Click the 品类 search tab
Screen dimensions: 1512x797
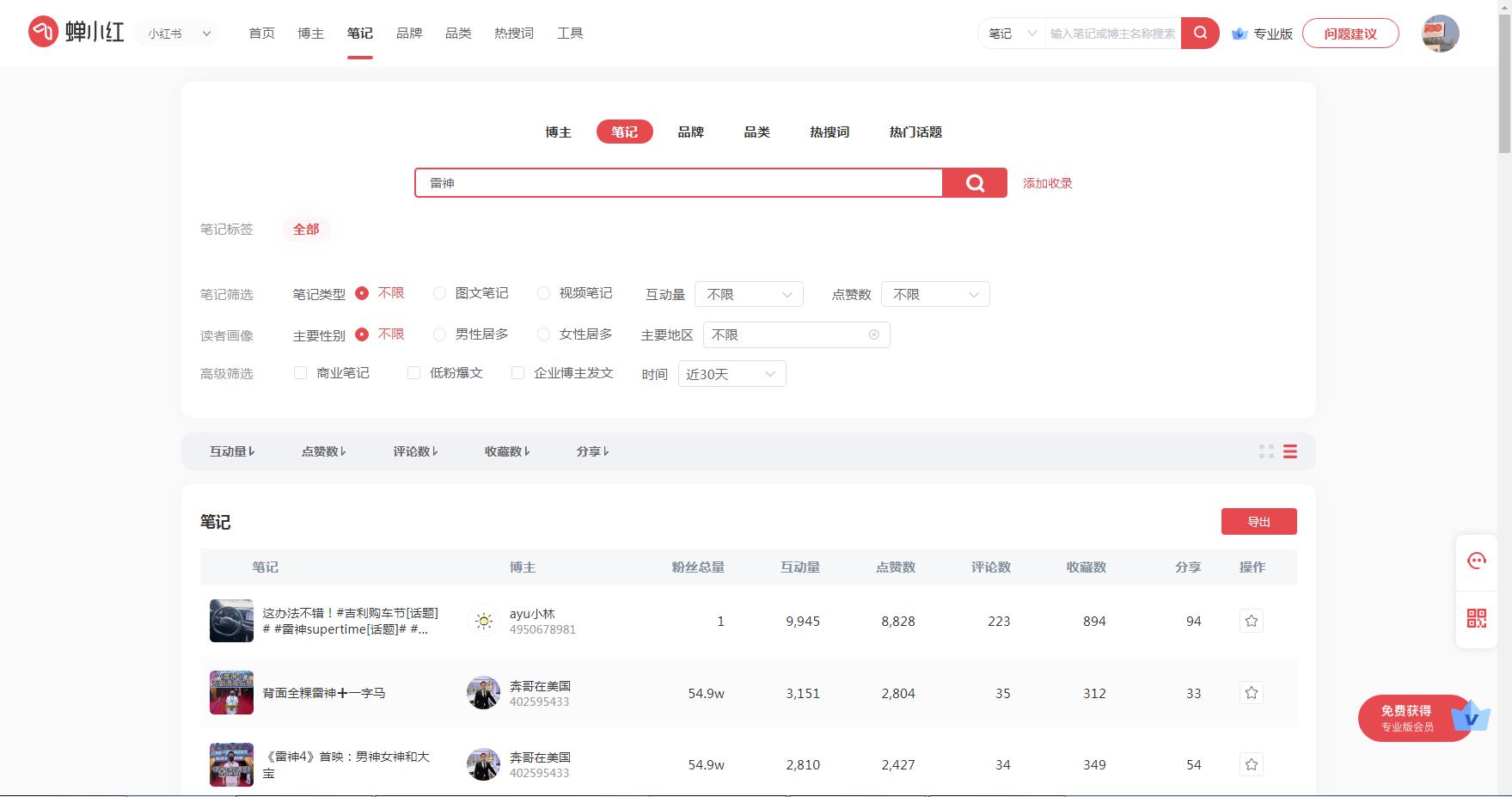tap(756, 132)
